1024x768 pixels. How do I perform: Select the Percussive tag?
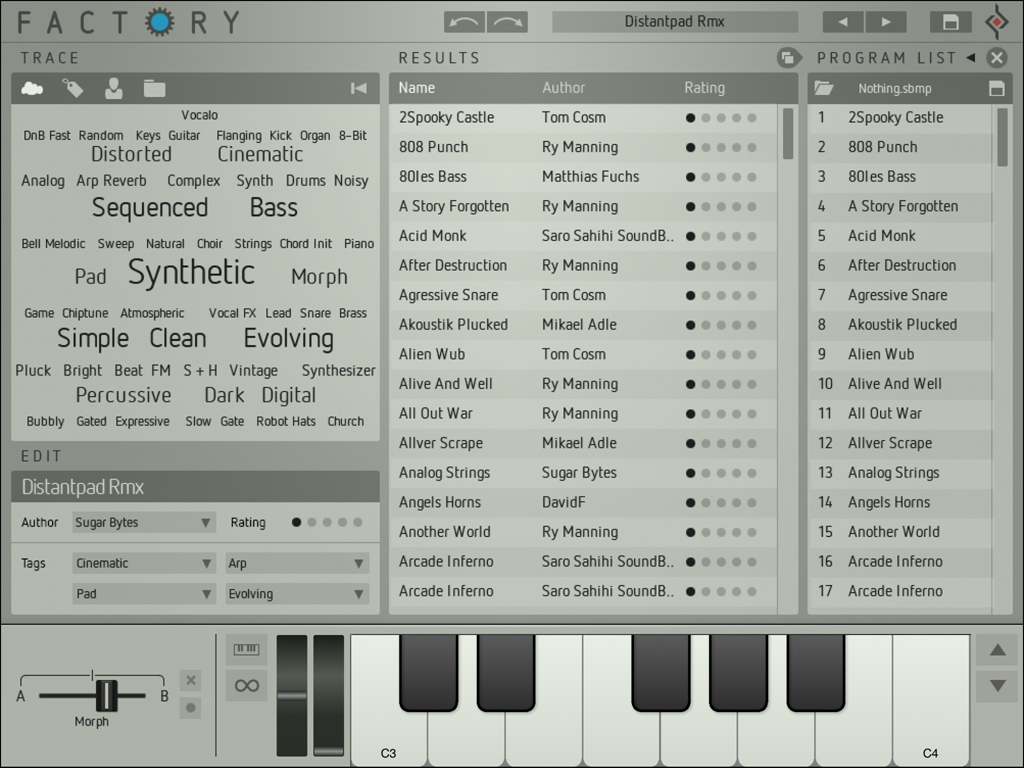(123, 395)
